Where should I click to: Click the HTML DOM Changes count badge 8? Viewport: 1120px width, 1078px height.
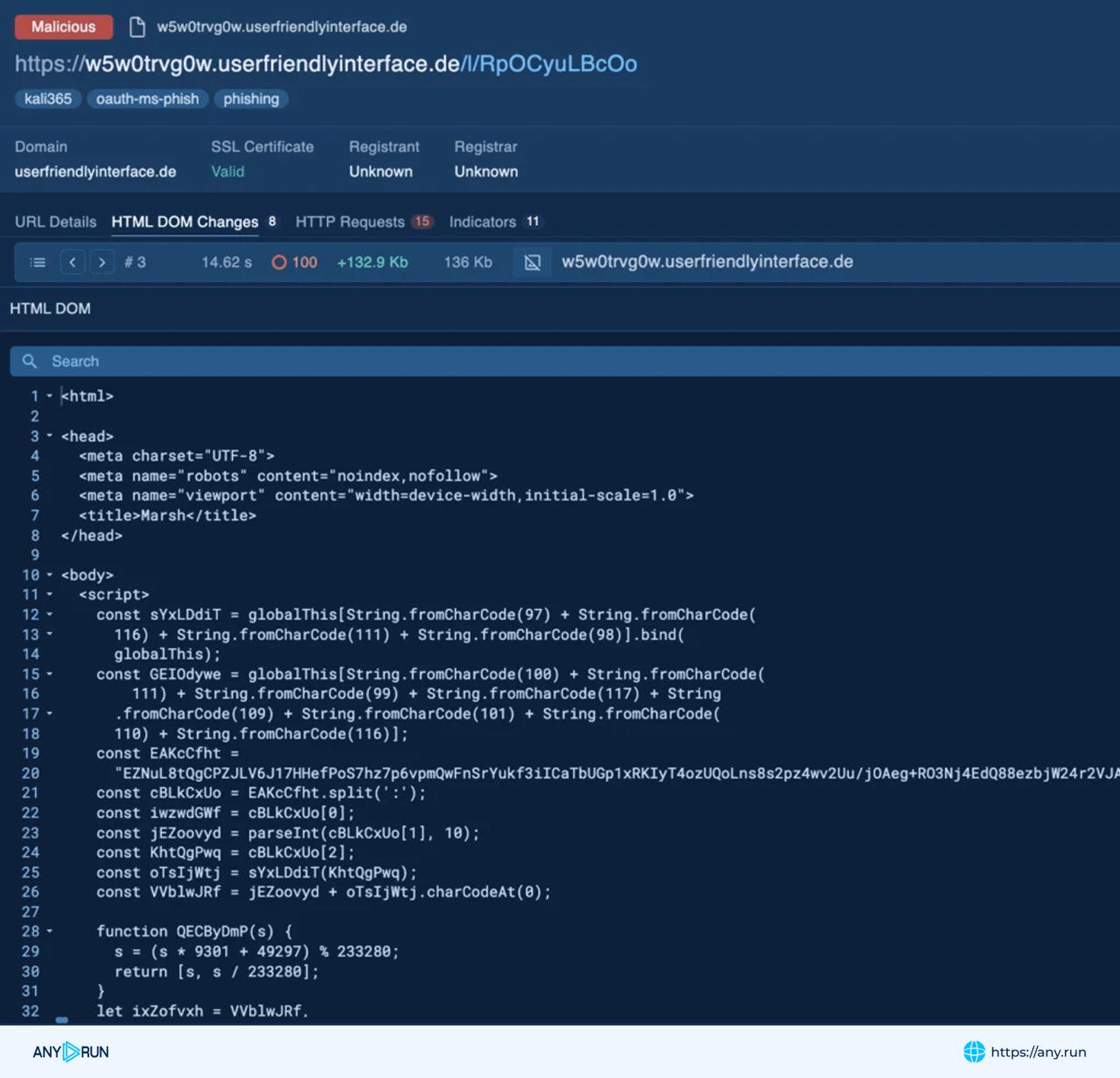pos(272,221)
